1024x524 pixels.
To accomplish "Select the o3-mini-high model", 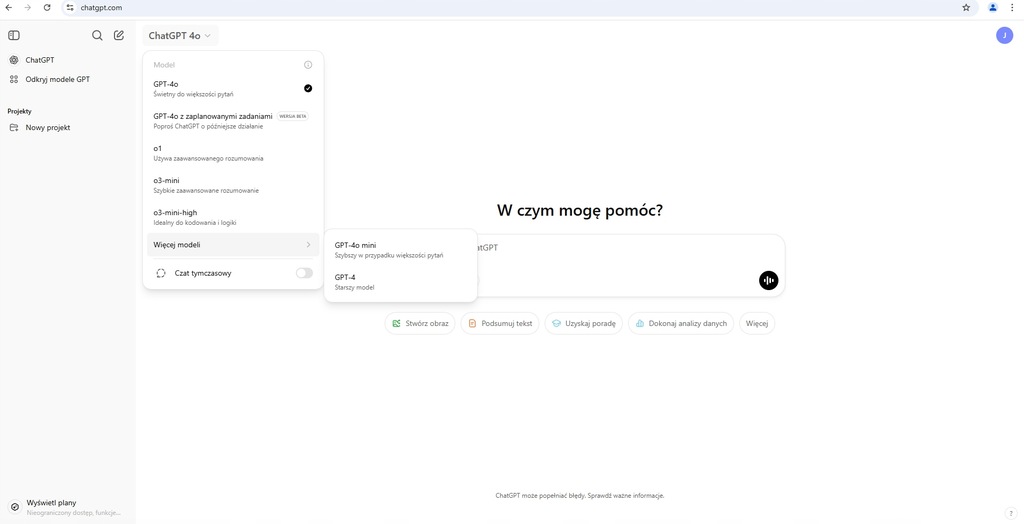I will [x=232, y=217].
